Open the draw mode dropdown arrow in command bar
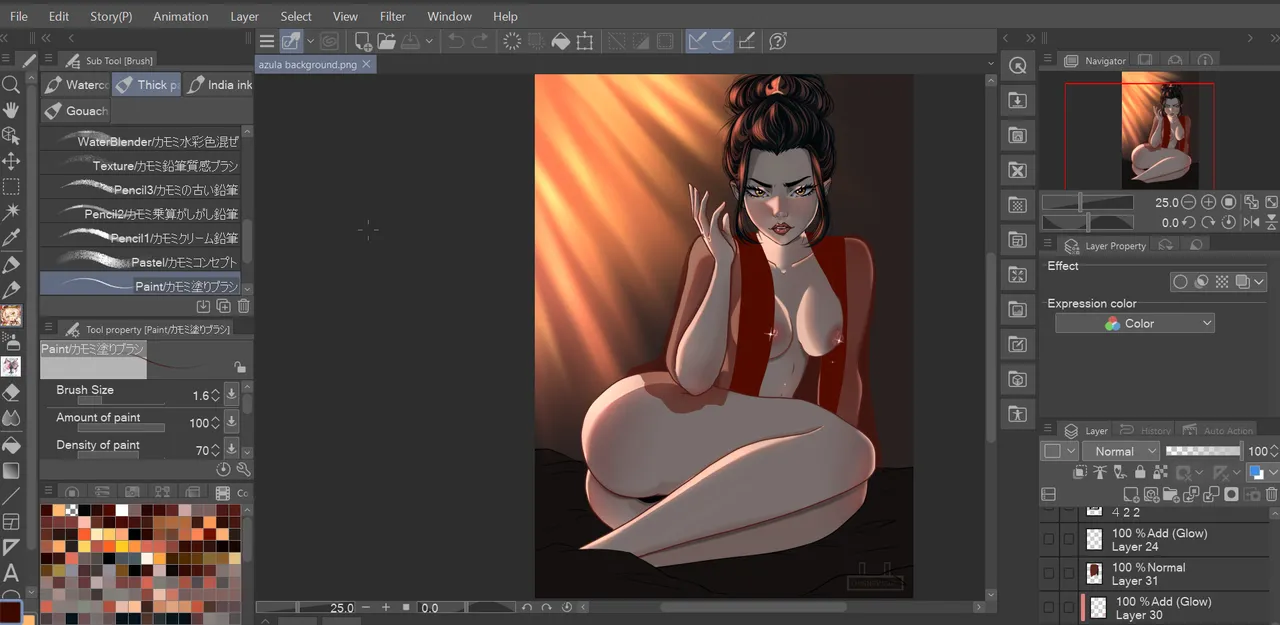Screen dimensions: 1280x625 (x=310, y=41)
